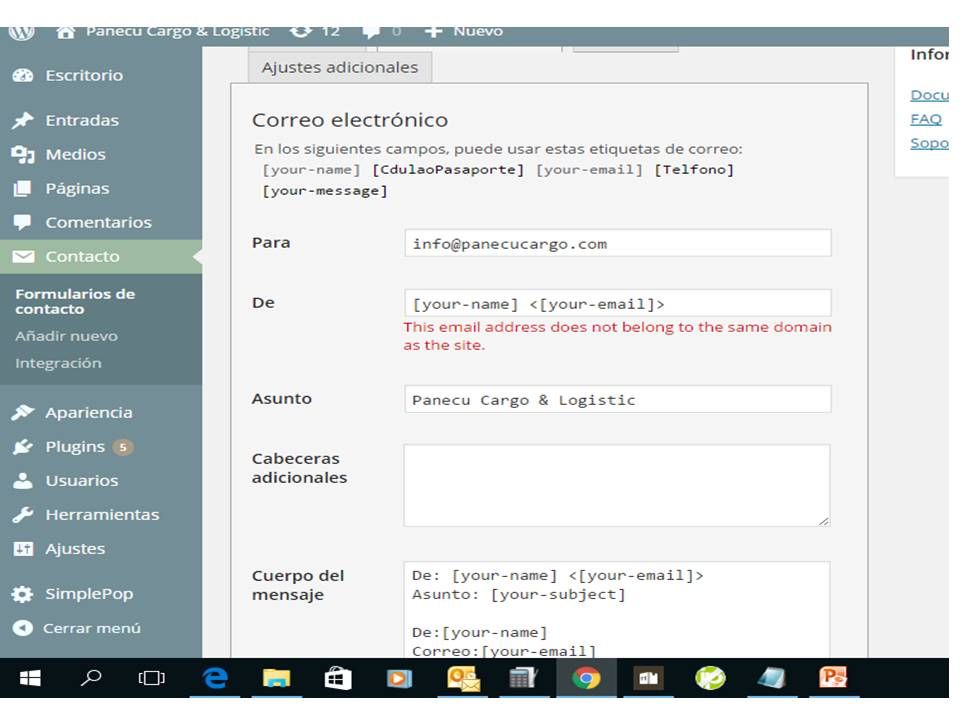This screenshot has height=720, width=960.
Task: Select the [Telfono] mail tag
Action: point(694,170)
